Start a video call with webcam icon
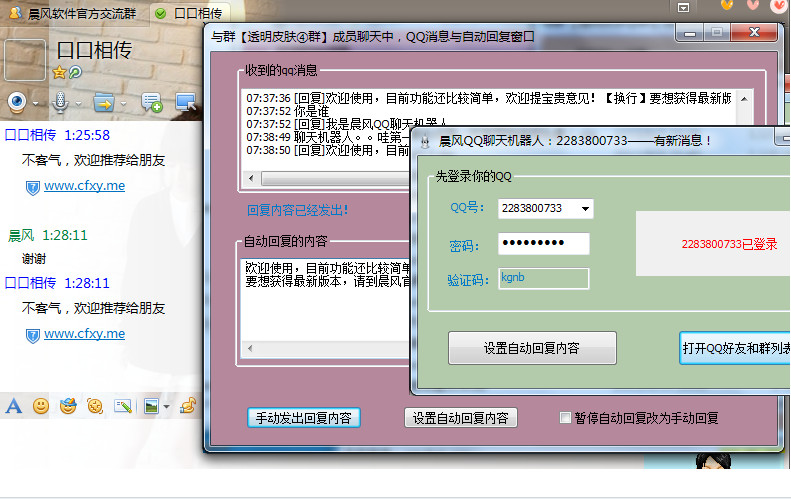The width and height of the screenshot is (791, 499). 17,102
